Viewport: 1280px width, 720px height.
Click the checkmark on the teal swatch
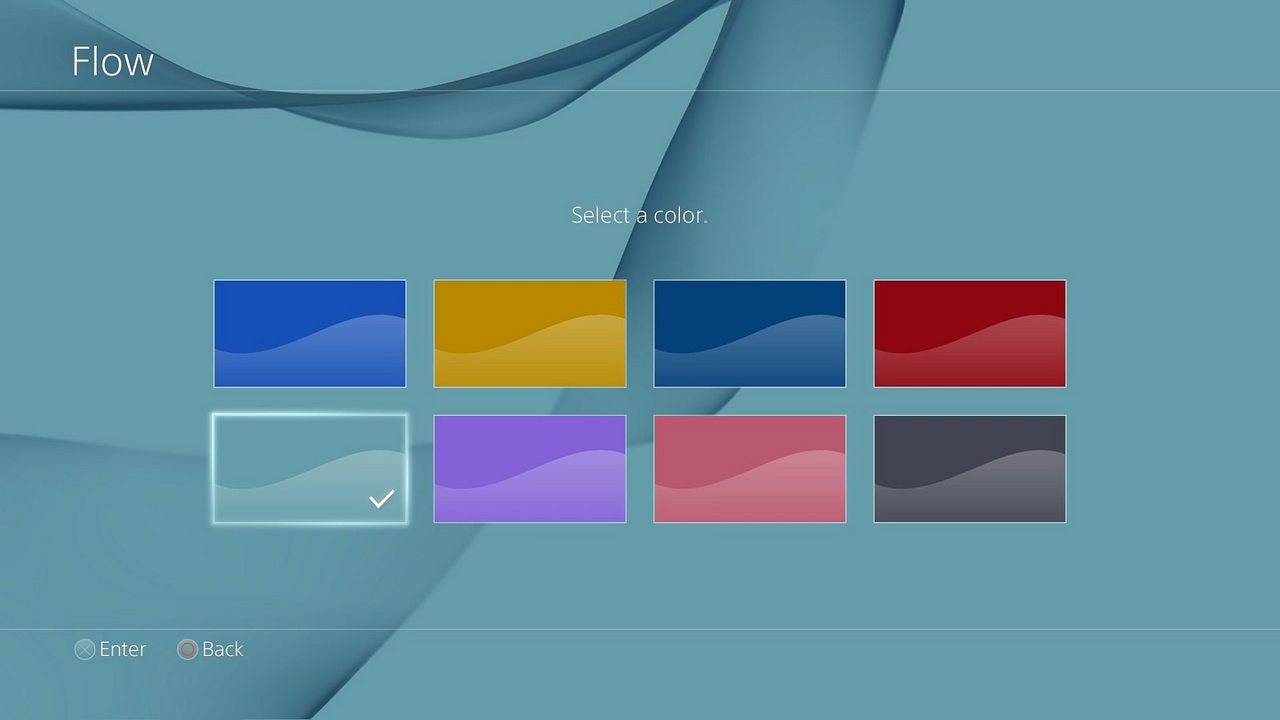click(x=381, y=498)
